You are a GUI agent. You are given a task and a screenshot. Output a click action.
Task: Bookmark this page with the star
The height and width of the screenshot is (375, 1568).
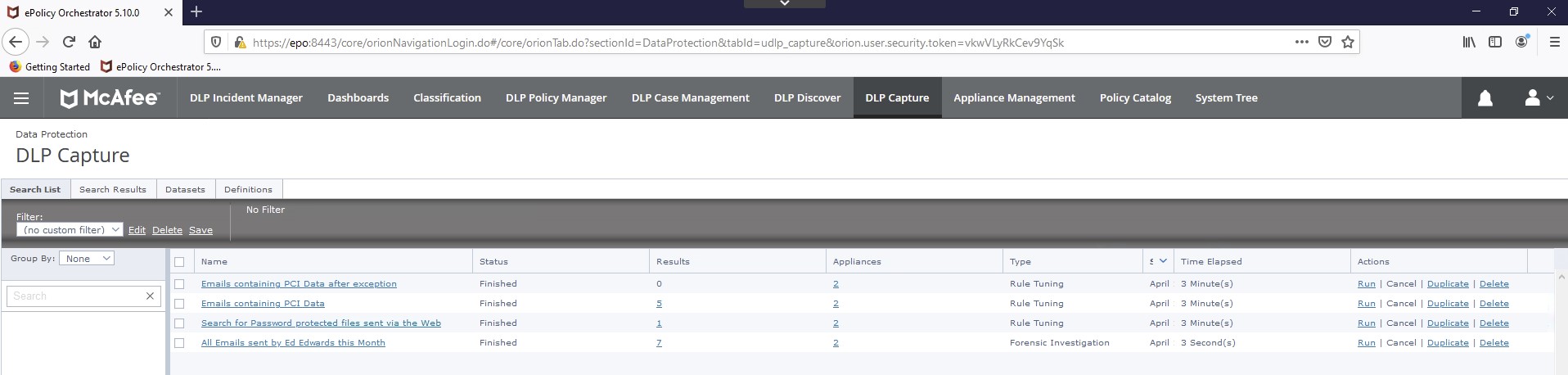[1347, 42]
